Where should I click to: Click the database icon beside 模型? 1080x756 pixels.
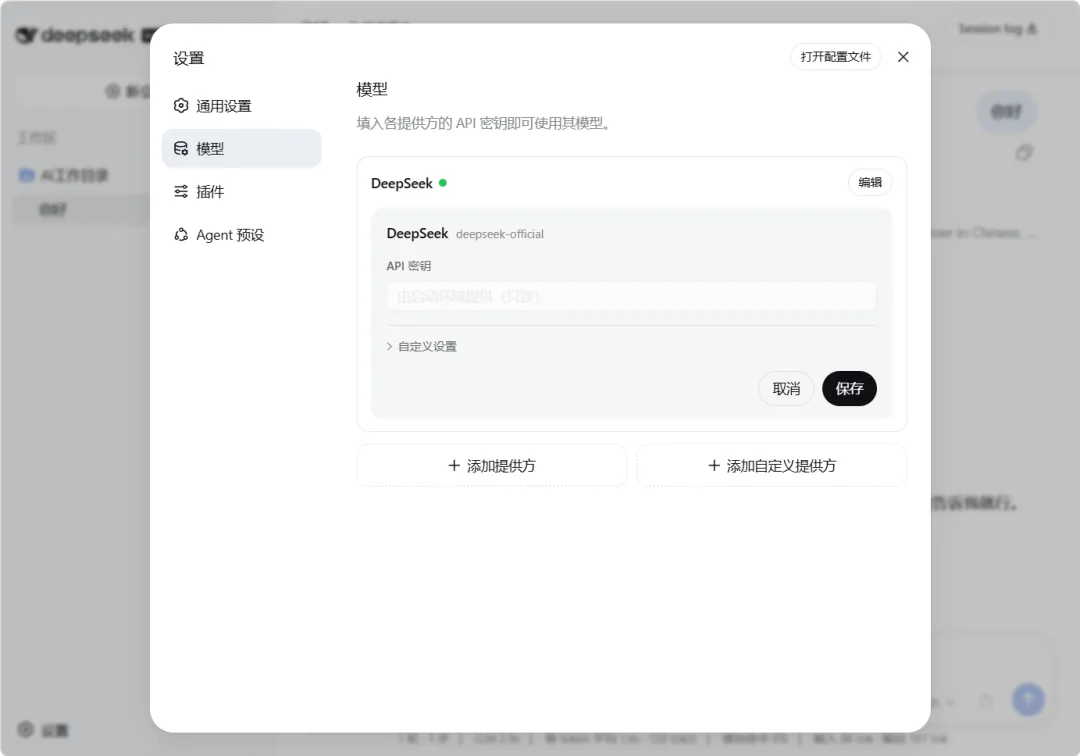(181, 149)
